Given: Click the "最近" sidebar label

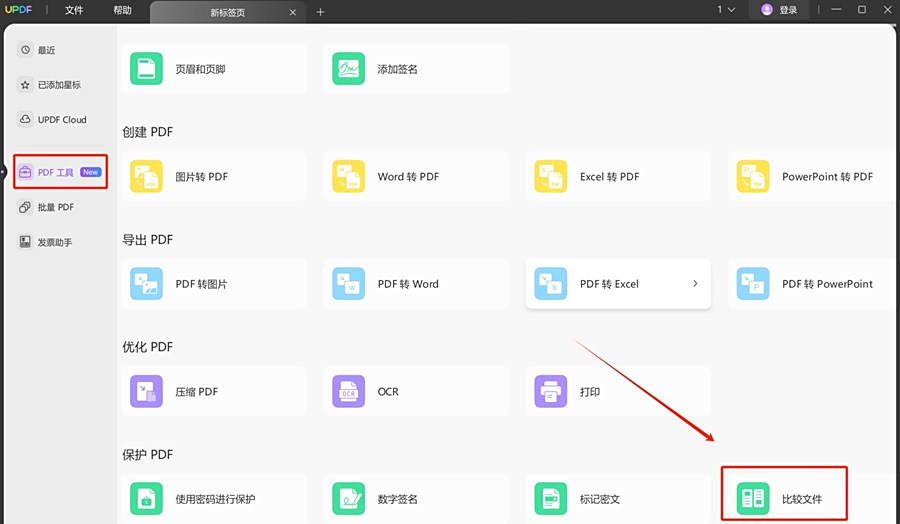Looking at the screenshot, I should pos(46,50).
